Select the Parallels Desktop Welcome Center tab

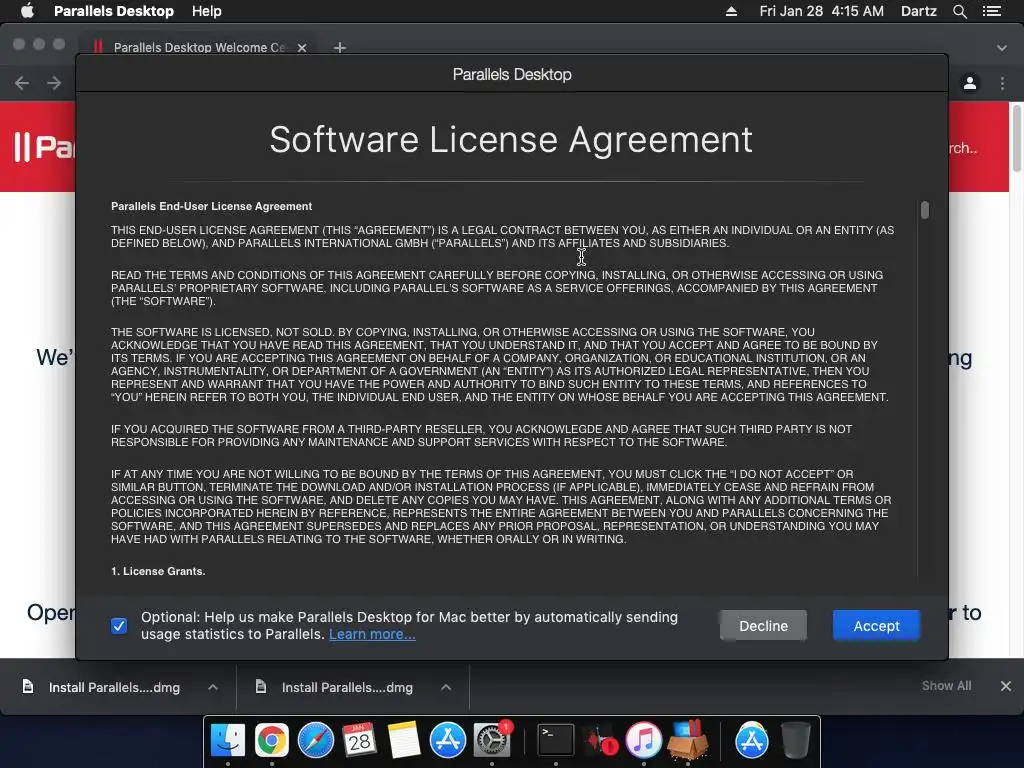[199, 48]
